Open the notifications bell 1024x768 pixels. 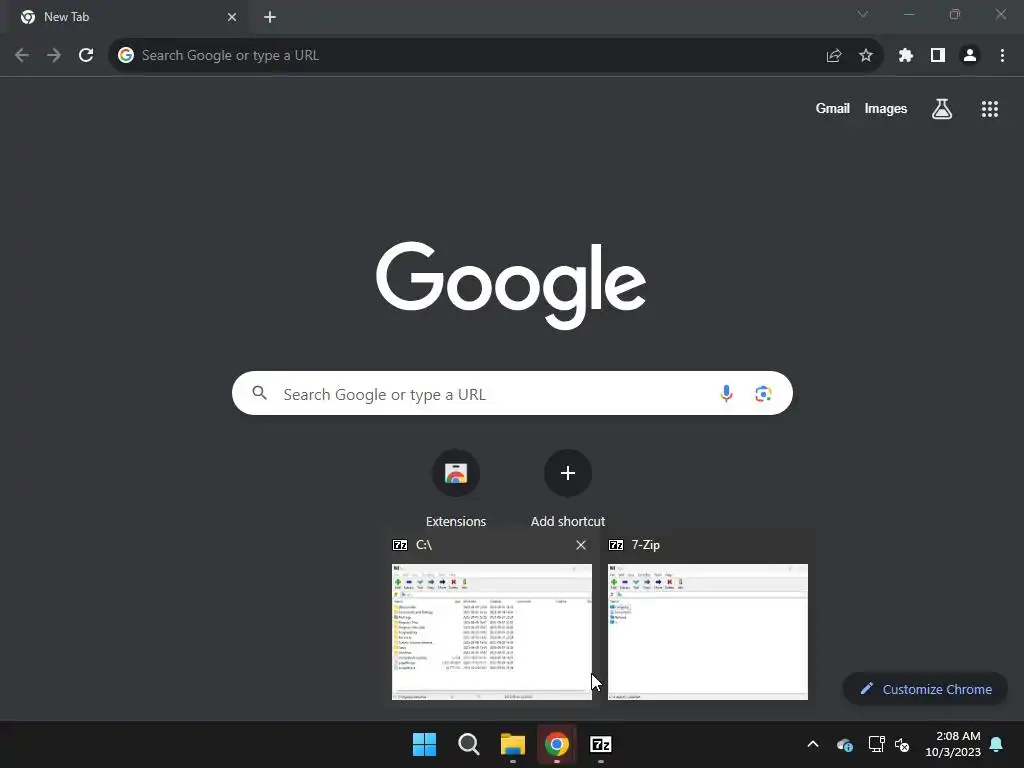(997, 744)
